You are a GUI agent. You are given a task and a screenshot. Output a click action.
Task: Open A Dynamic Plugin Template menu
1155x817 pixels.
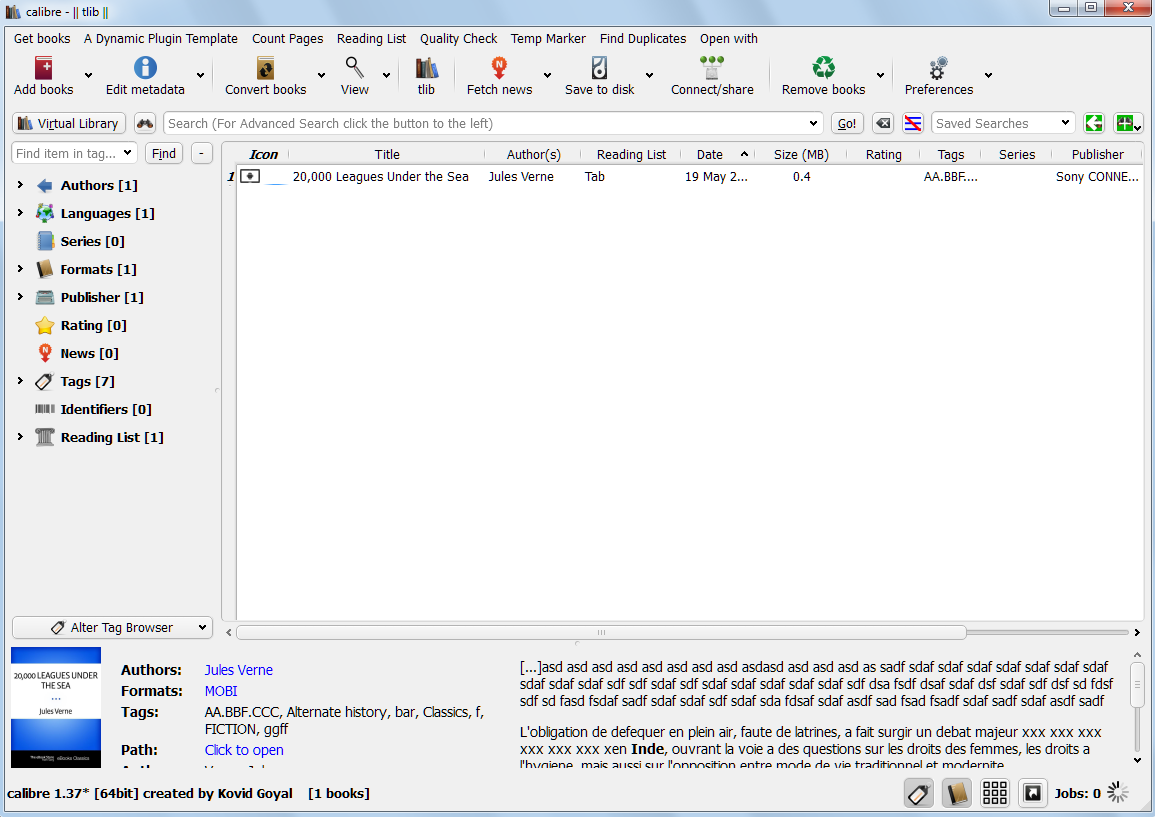click(x=161, y=38)
